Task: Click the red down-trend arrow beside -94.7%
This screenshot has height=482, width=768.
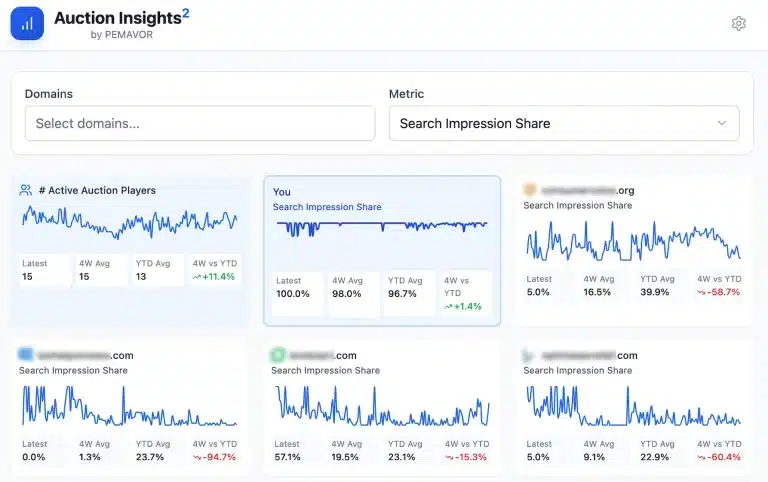Action: pos(197,458)
